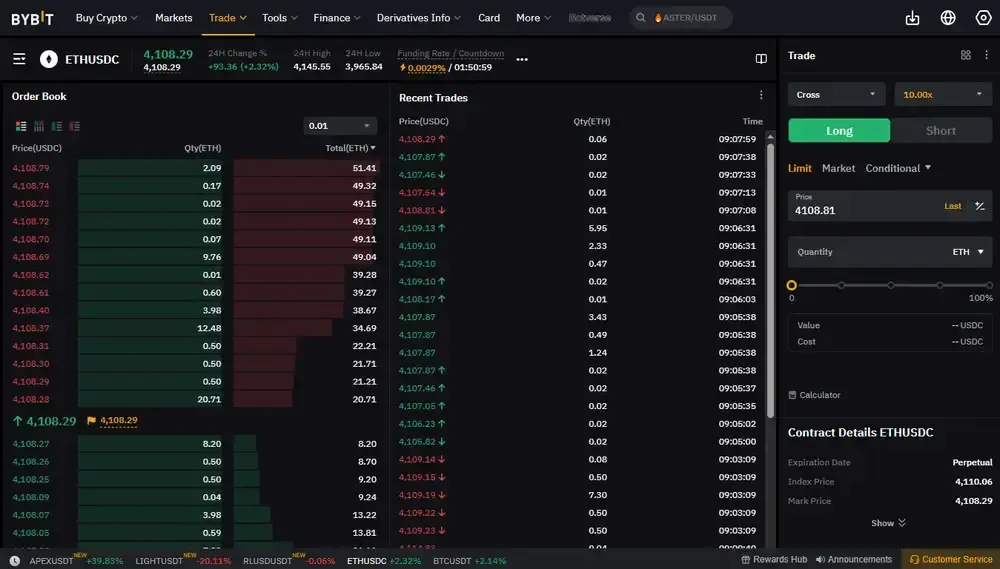
Task: Click the ETHUSDC pair name
Action: tap(92, 59)
